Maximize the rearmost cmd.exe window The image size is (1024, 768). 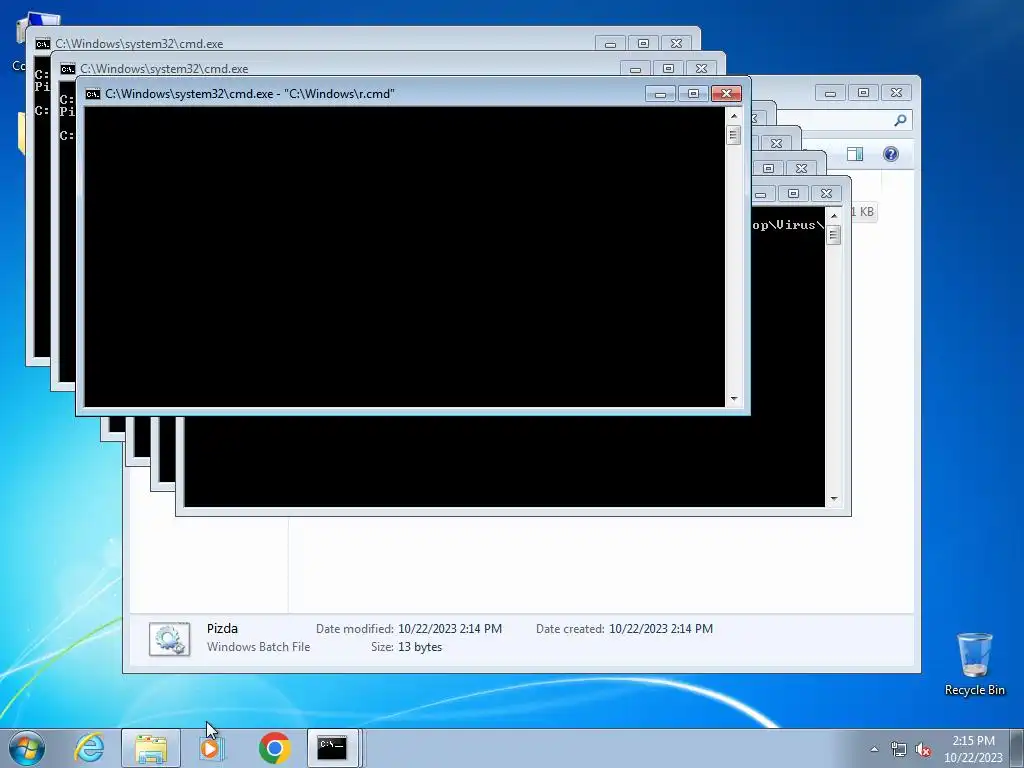(643, 44)
